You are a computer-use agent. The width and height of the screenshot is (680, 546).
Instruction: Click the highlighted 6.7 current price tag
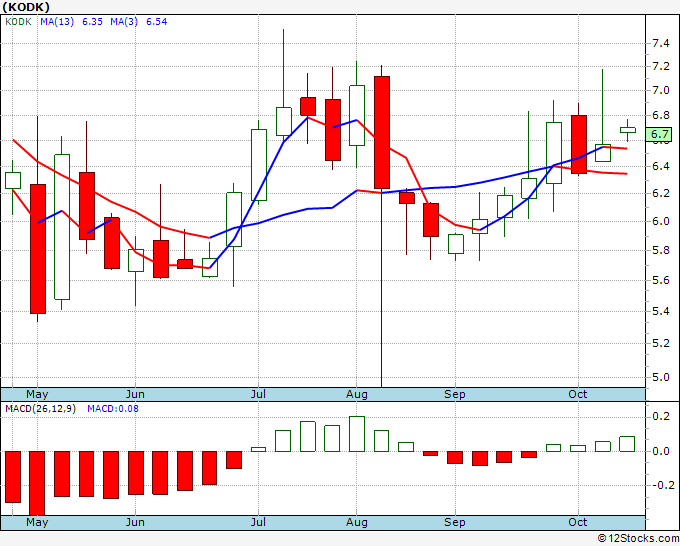click(x=659, y=134)
